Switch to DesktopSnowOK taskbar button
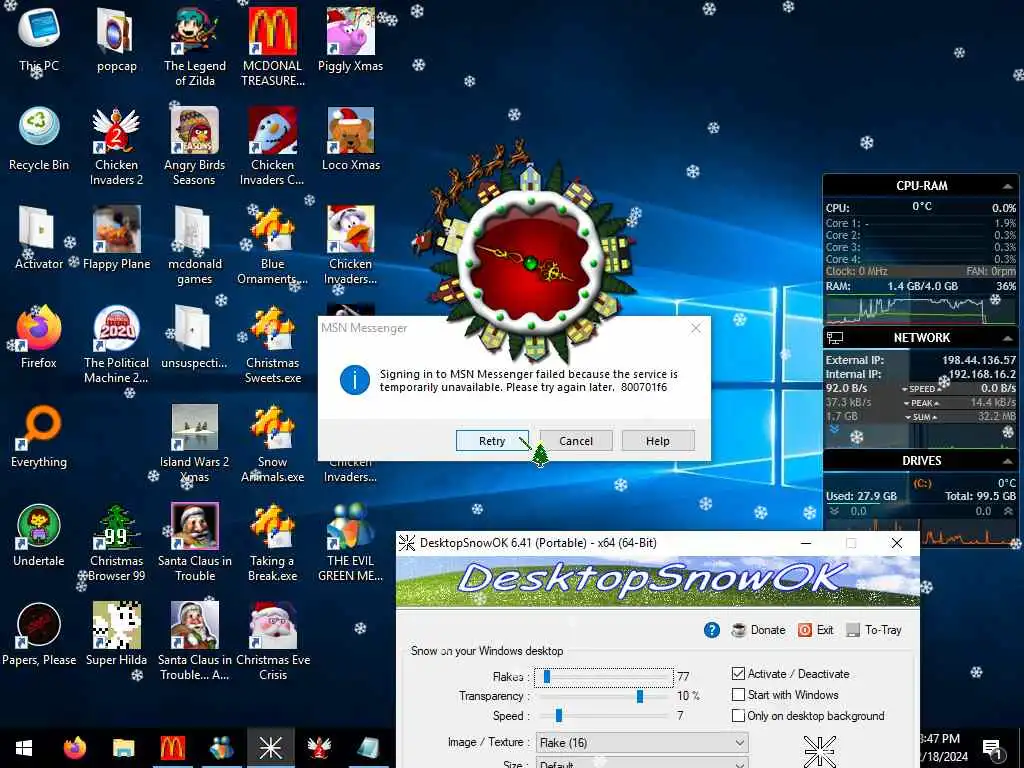Image resolution: width=1024 pixels, height=768 pixels. (x=270, y=748)
